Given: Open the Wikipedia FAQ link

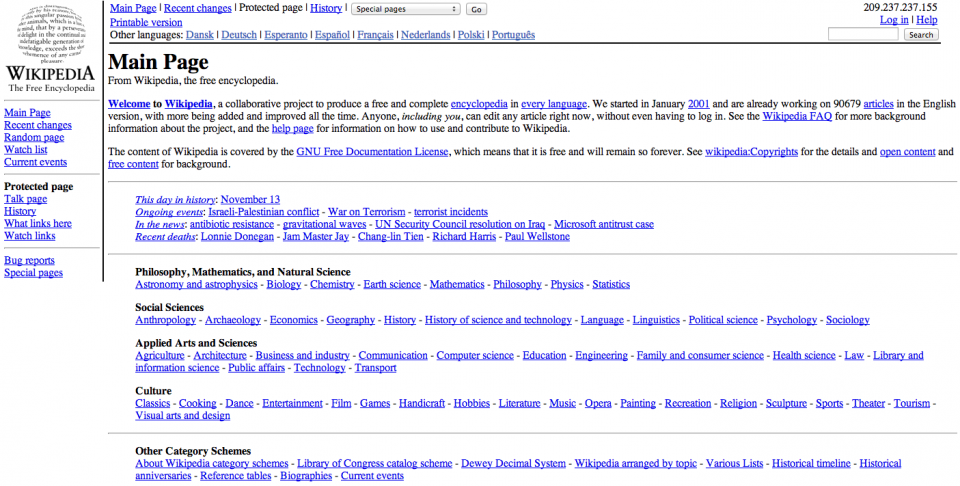Looking at the screenshot, I should click(x=797, y=116).
